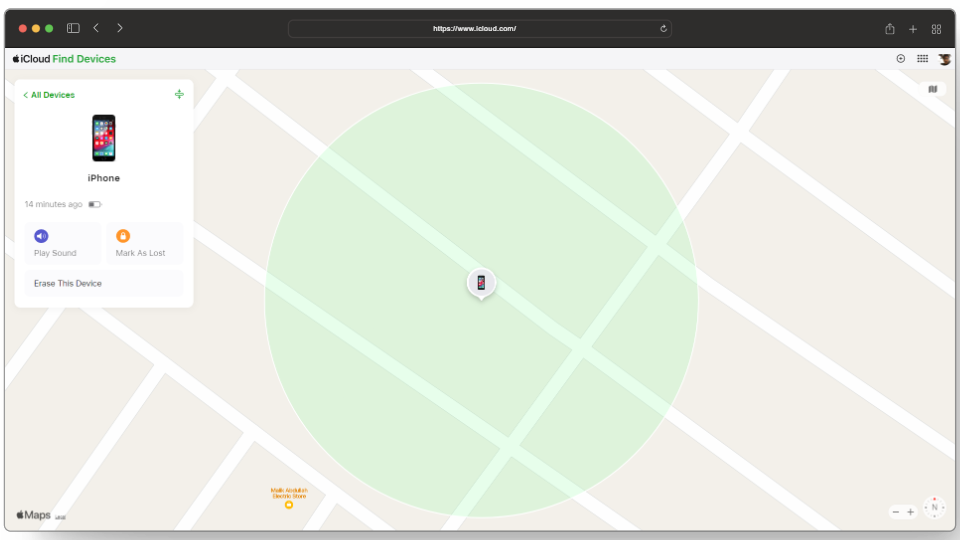The image size is (960, 540).
Task: Go back with the browser back arrow
Action: [96, 28]
